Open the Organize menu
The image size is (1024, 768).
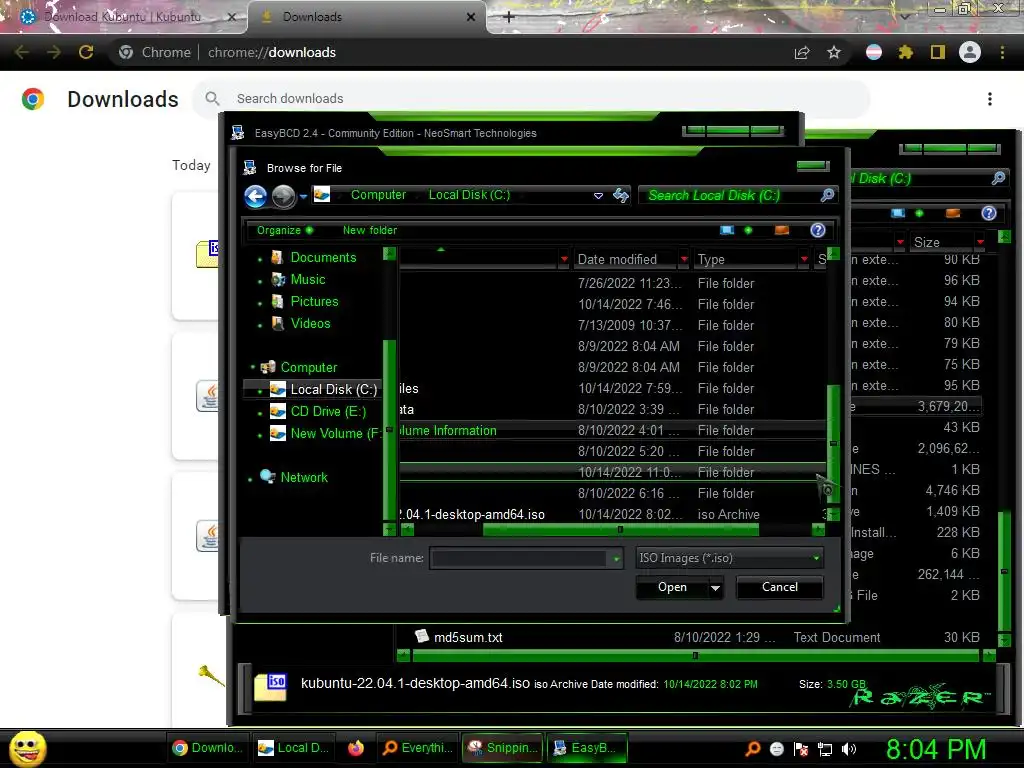[x=285, y=230]
